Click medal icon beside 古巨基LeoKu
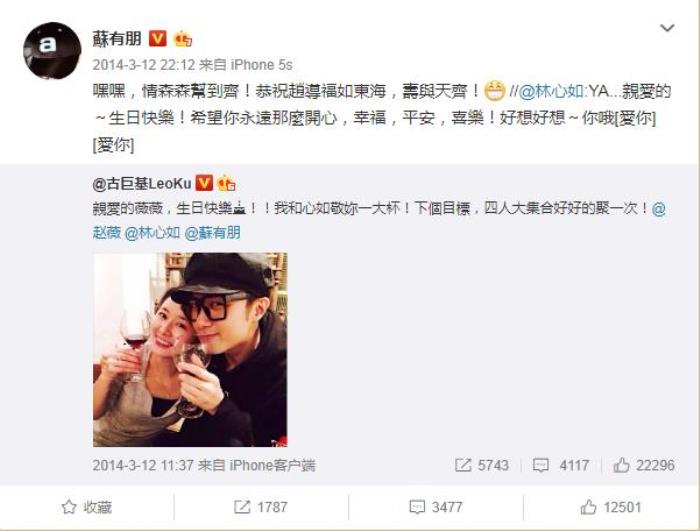Image resolution: width=700 pixels, height=531 pixels. [226, 183]
